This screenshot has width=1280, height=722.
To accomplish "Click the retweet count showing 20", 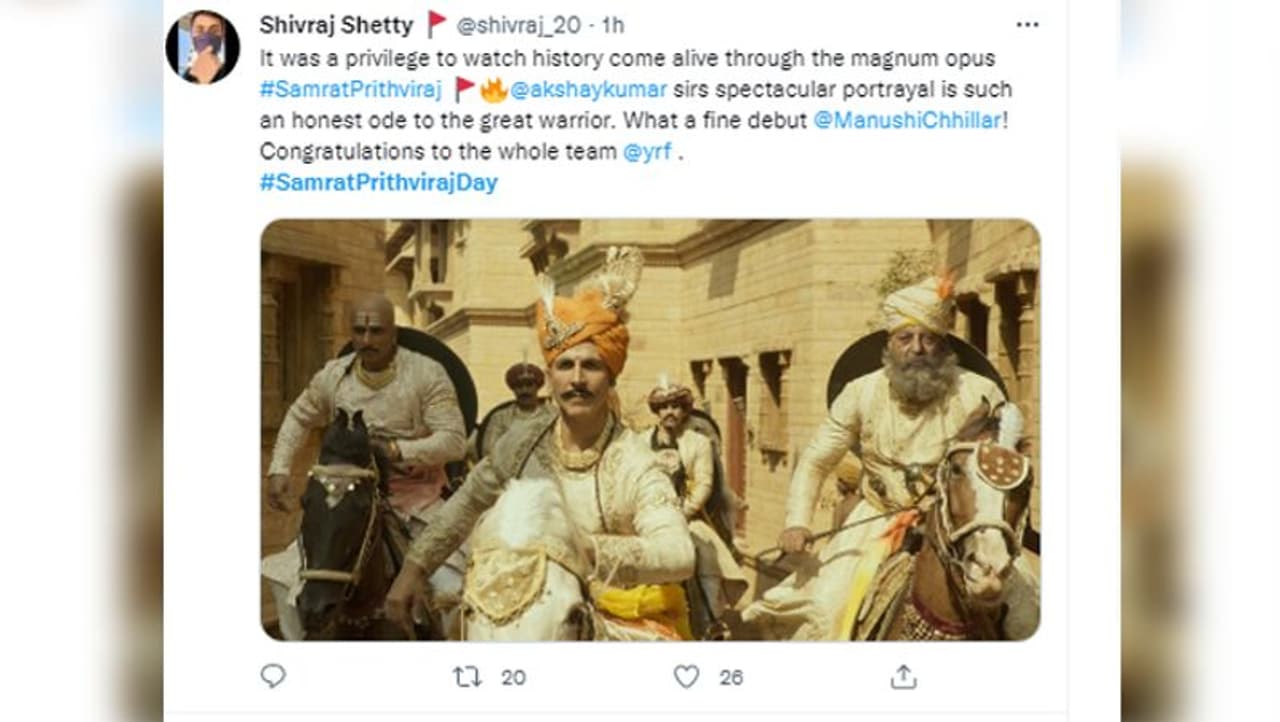I will (x=513, y=678).
